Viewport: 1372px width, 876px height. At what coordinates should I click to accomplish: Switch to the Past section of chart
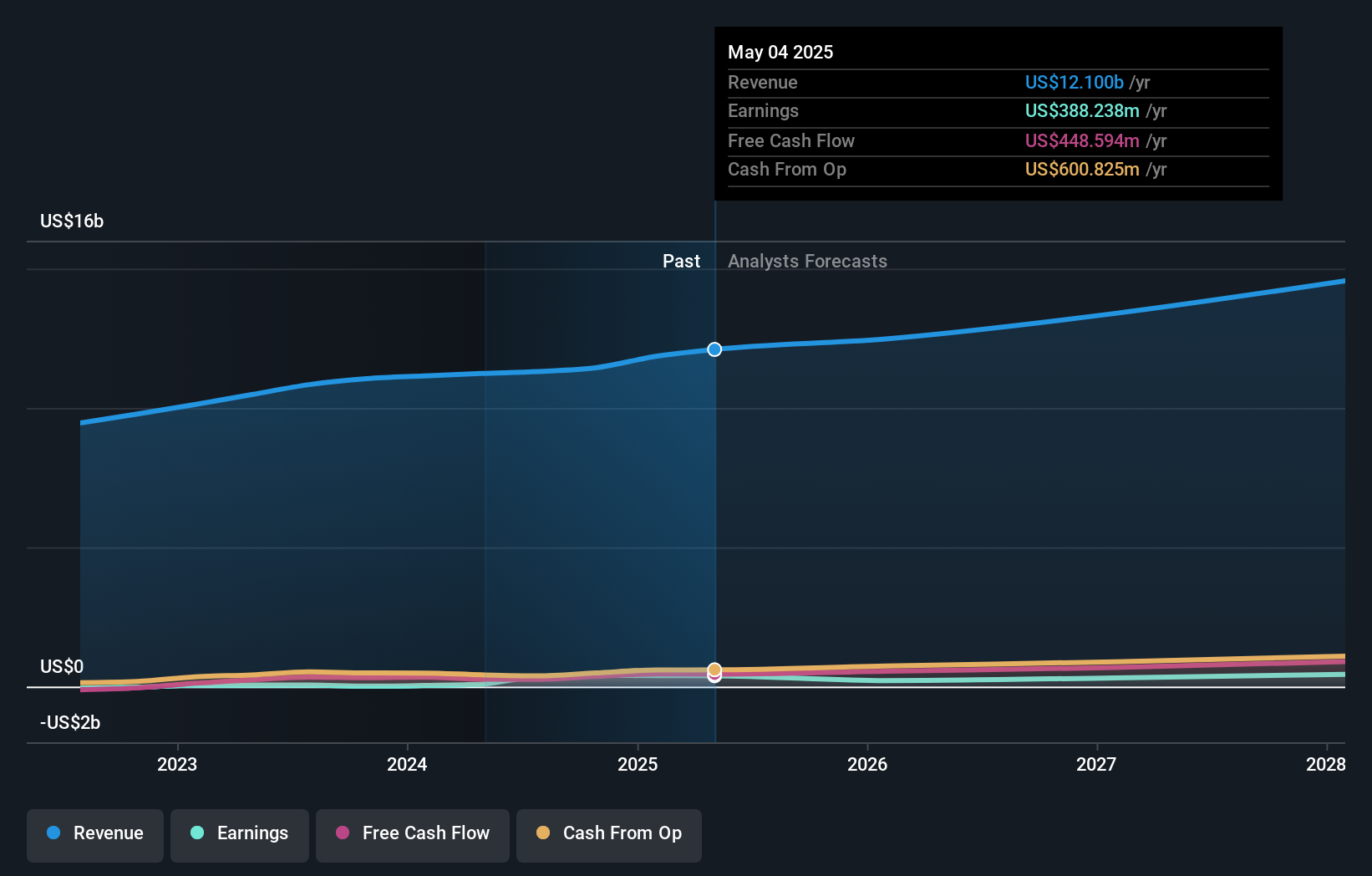click(681, 261)
